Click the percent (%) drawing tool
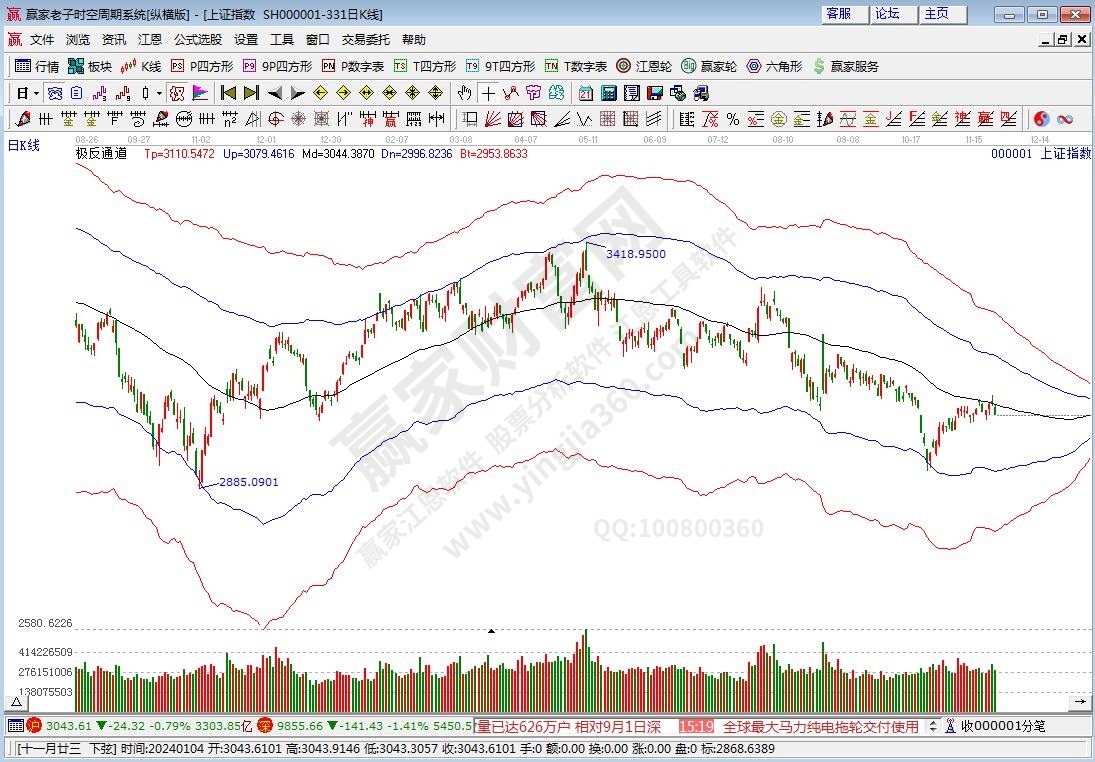The height and width of the screenshot is (762, 1095). point(732,119)
